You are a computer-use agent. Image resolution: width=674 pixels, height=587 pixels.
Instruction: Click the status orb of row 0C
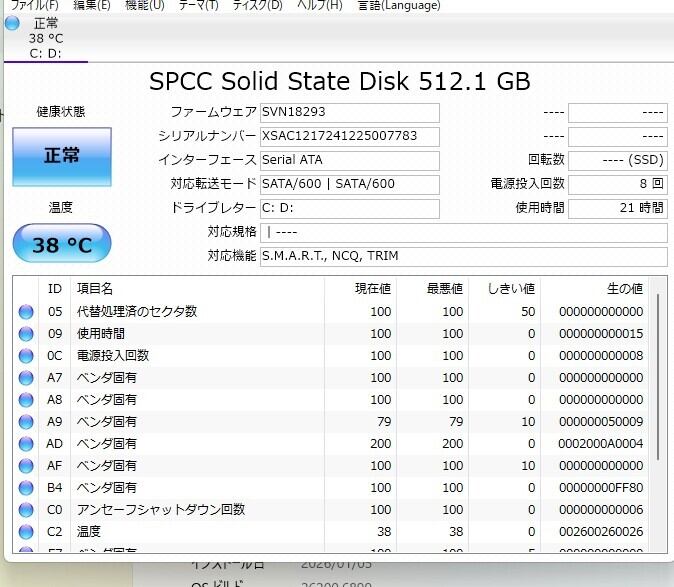pyautogui.click(x=26, y=356)
